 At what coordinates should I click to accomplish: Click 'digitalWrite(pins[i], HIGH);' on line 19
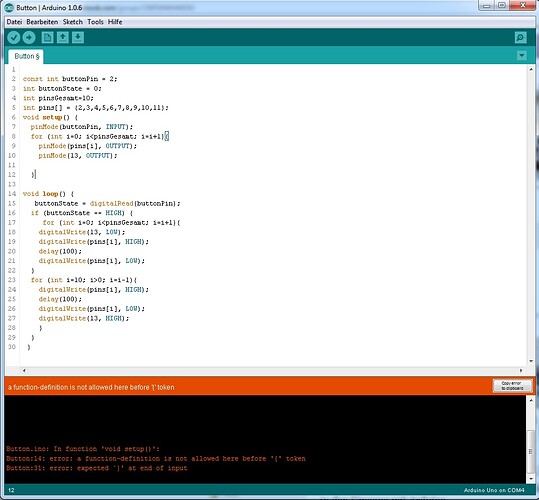pyautogui.click(x=94, y=242)
